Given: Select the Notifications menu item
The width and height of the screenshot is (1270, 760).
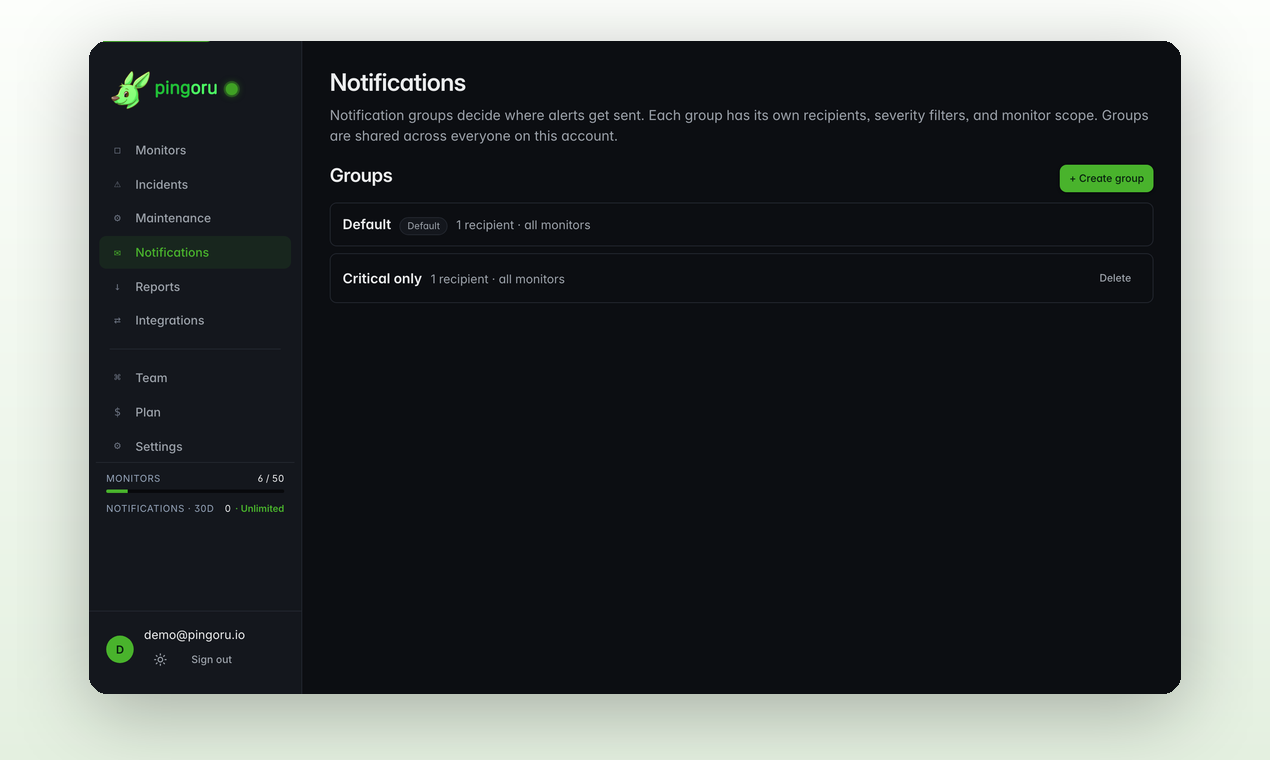Looking at the screenshot, I should (195, 252).
